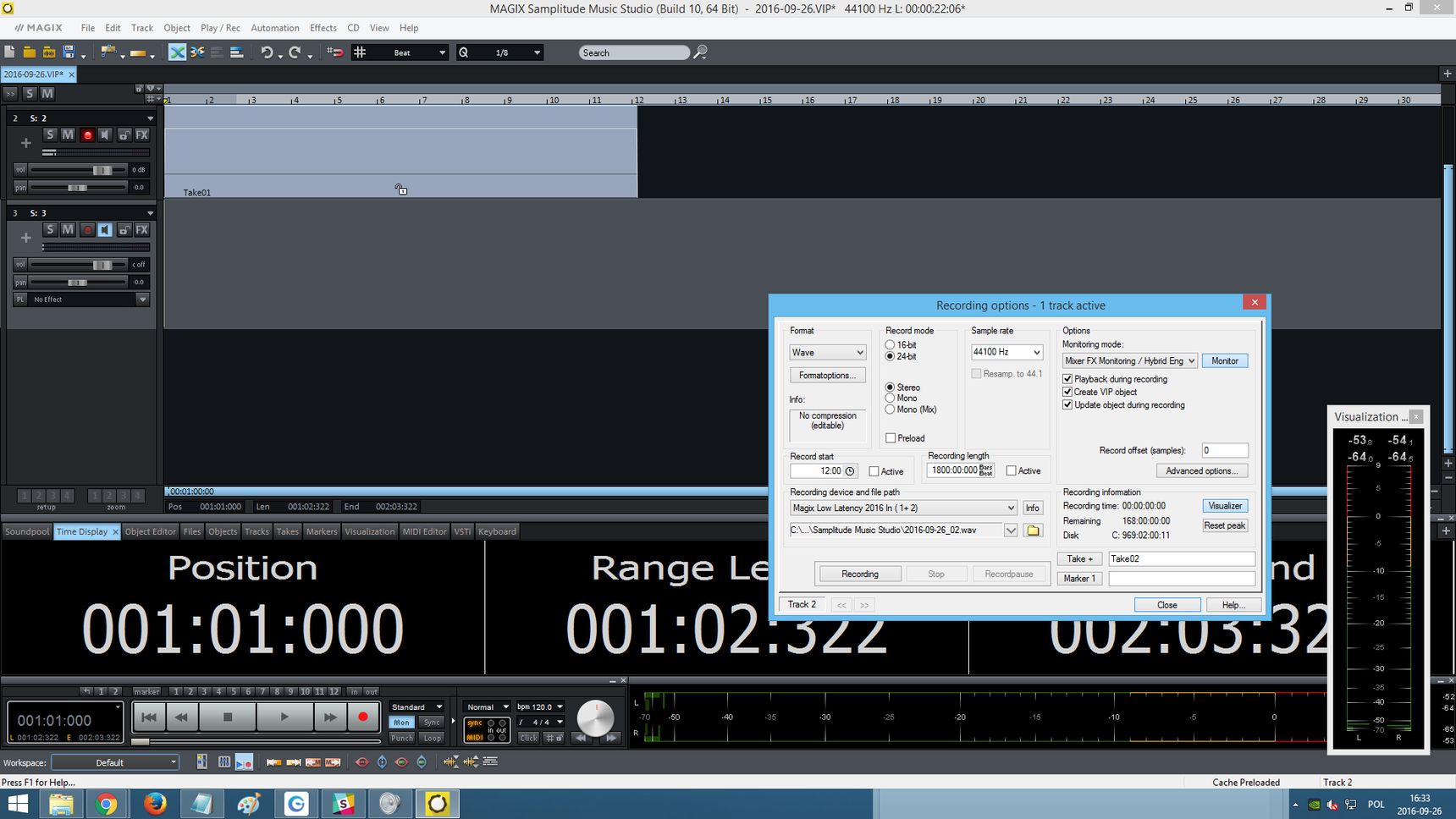Click the clock icon beside Record start
Image resolution: width=1456 pixels, height=819 pixels.
pyautogui.click(x=850, y=471)
